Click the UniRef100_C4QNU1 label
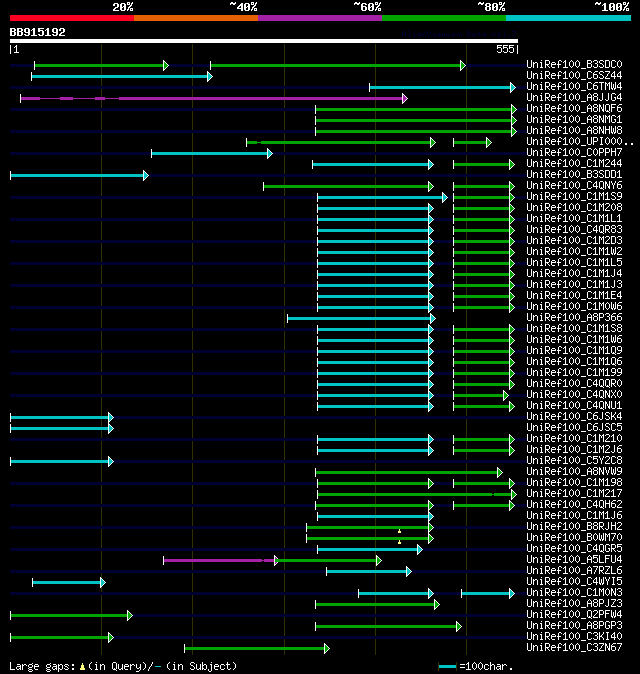This screenshot has height=674, width=640. pyautogui.click(x=574, y=405)
